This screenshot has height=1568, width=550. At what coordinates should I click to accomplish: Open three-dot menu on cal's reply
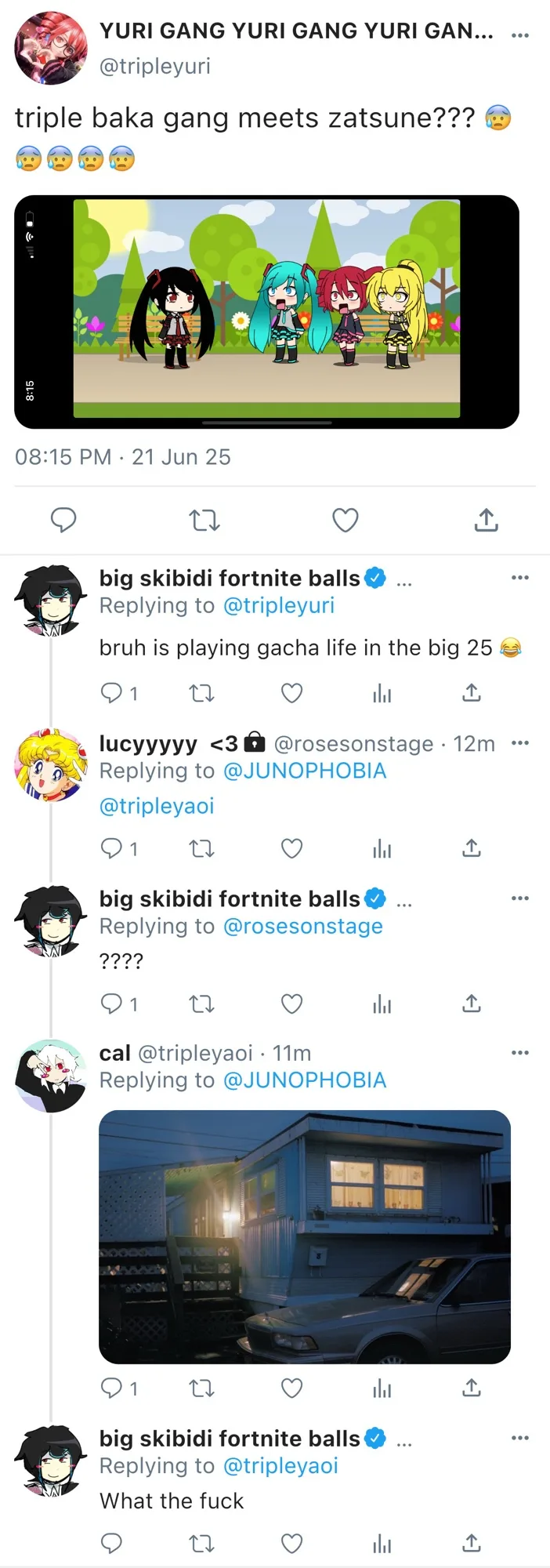pyautogui.click(x=520, y=1052)
